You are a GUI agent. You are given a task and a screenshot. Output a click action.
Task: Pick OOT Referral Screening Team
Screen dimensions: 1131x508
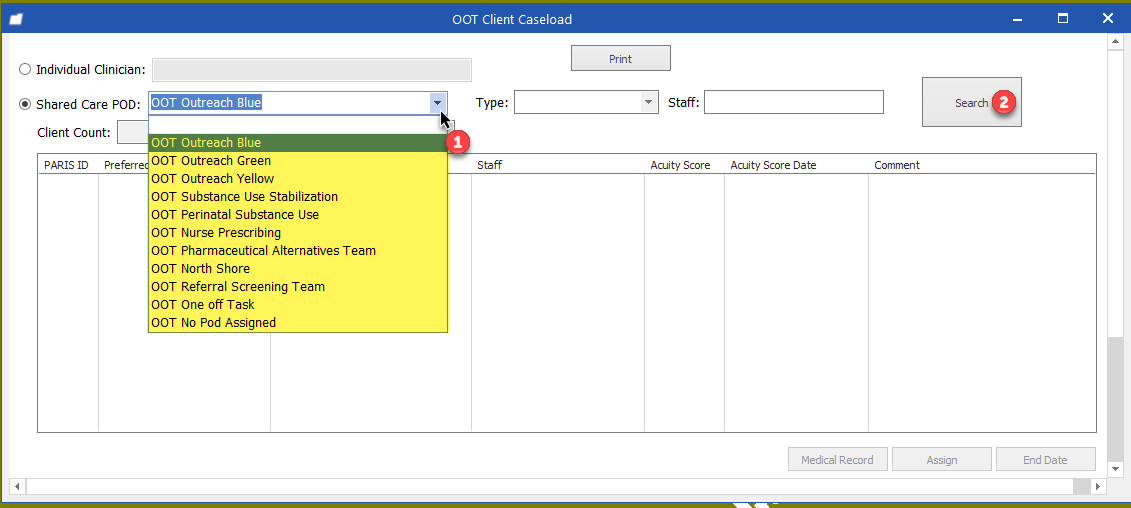coord(238,287)
